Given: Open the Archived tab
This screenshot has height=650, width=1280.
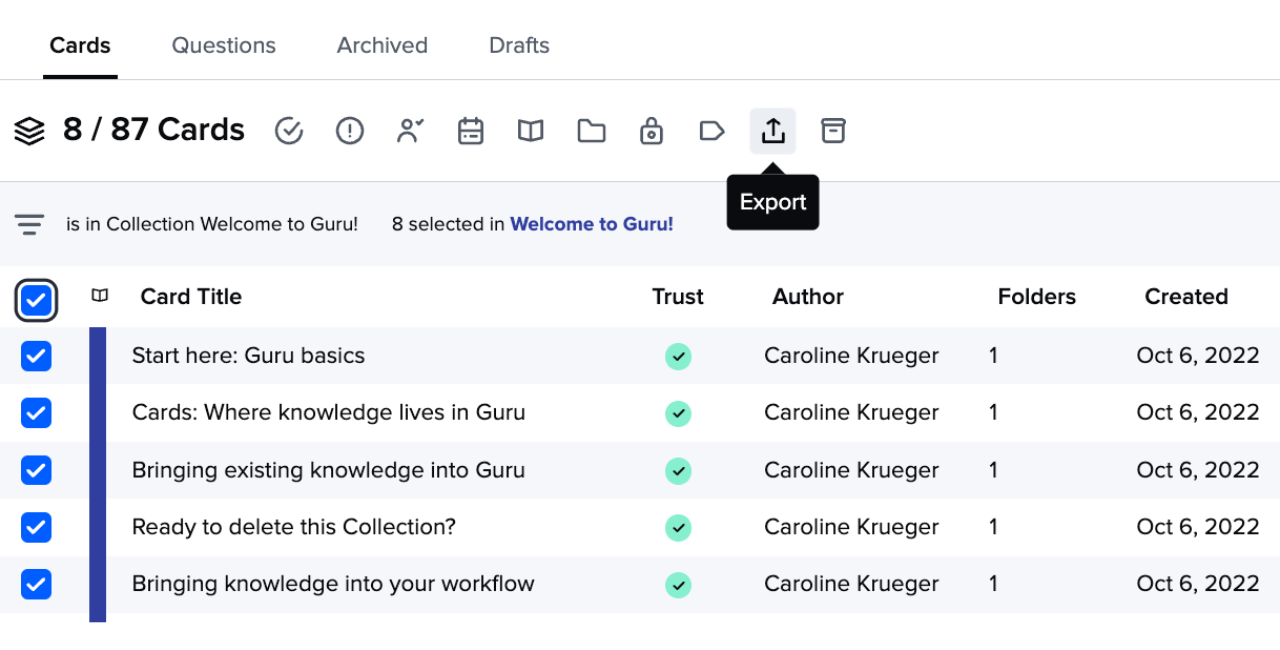Looking at the screenshot, I should [x=382, y=46].
